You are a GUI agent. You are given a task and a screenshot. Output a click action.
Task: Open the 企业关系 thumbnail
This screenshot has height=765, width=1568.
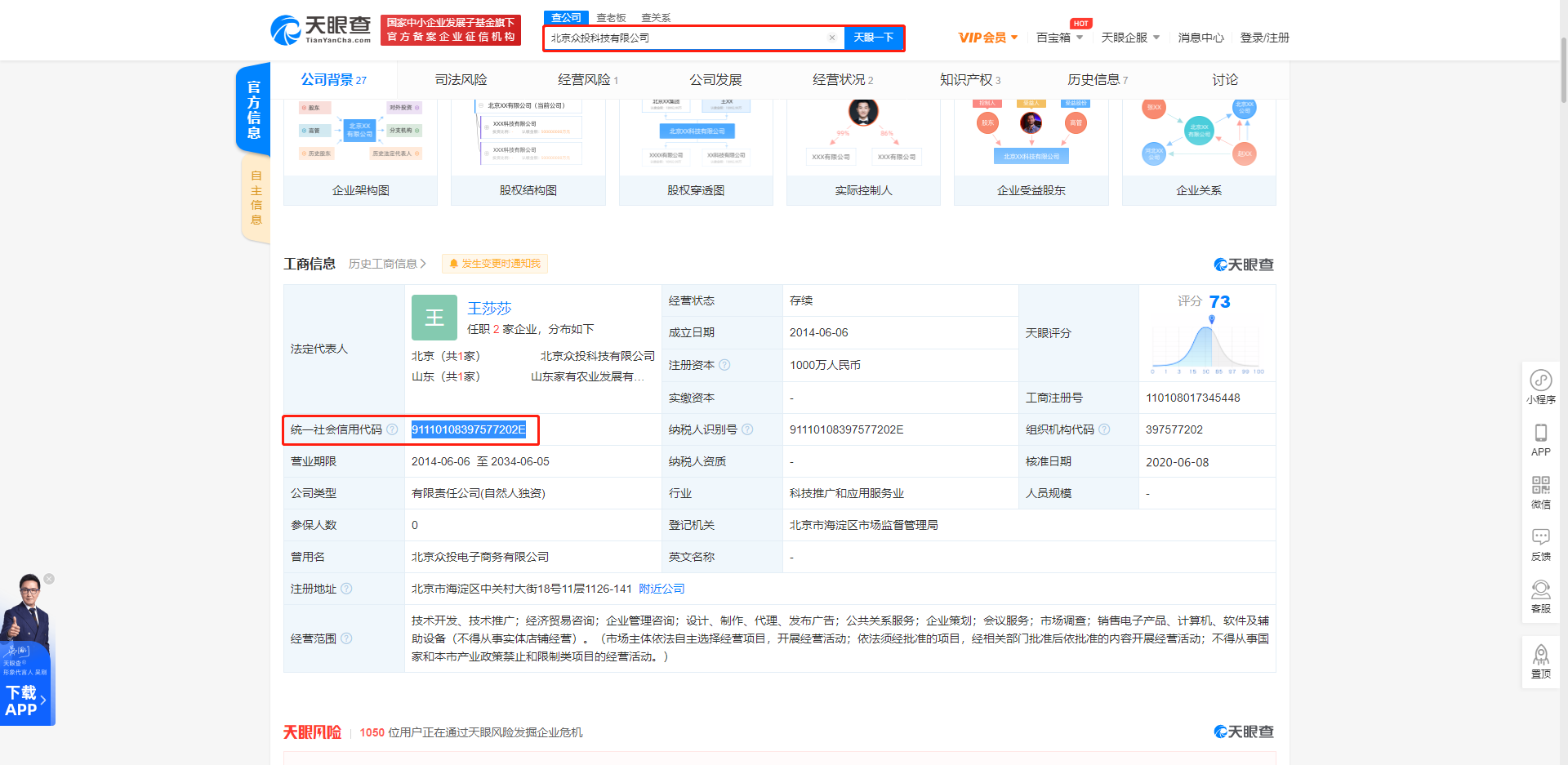tap(1199, 152)
